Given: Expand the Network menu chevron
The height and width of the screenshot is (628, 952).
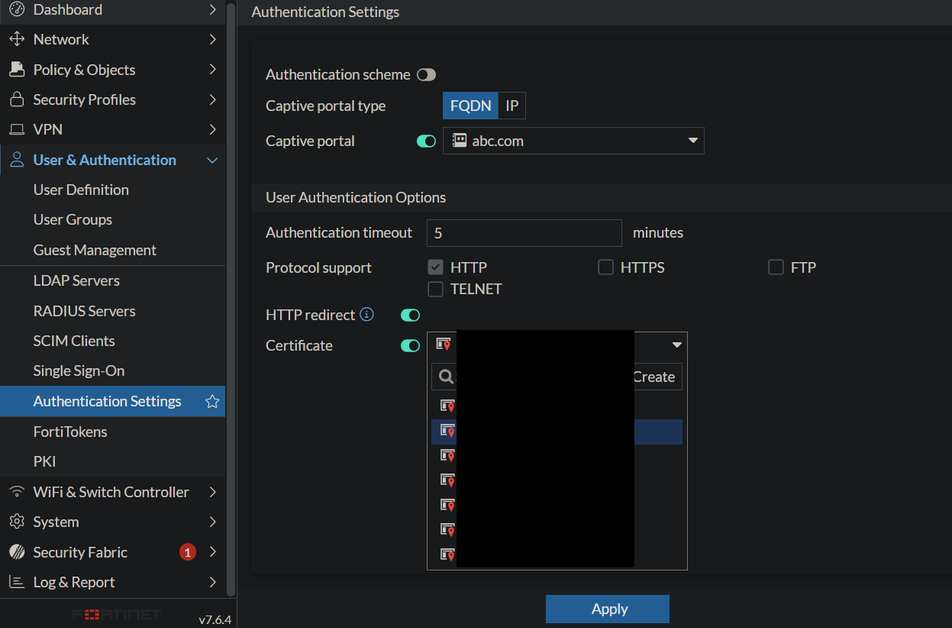Looking at the screenshot, I should pos(212,39).
